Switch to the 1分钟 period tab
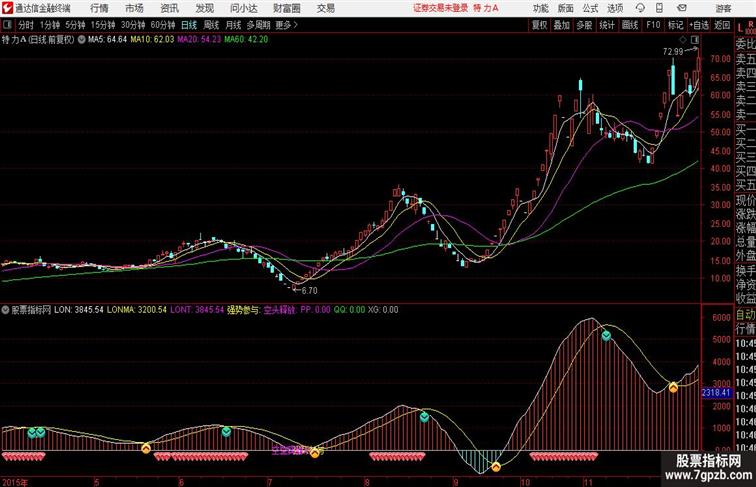Image resolution: width=756 pixels, height=487 pixels. pyautogui.click(x=50, y=25)
